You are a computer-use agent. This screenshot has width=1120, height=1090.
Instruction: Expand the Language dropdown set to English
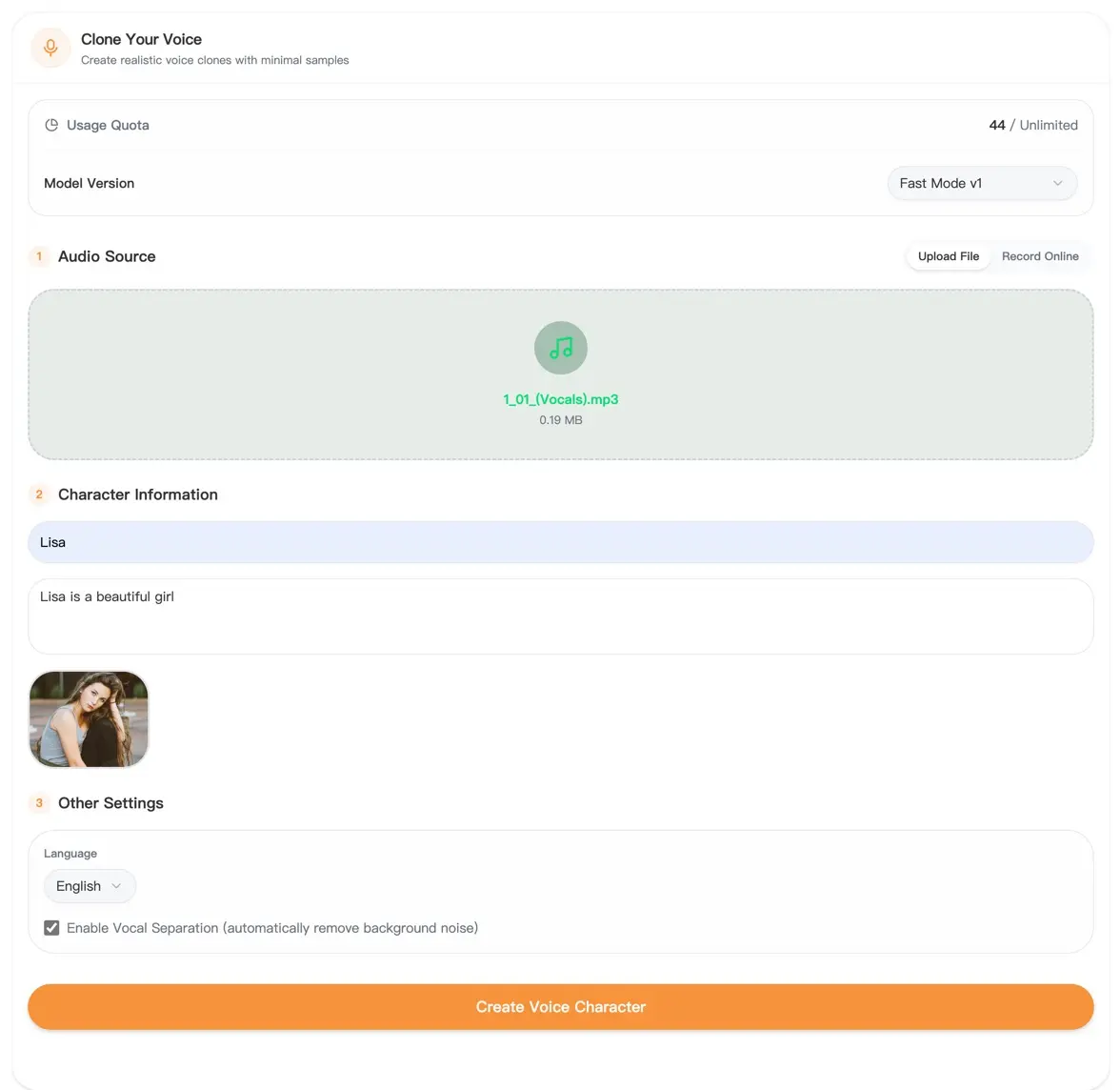(90, 886)
